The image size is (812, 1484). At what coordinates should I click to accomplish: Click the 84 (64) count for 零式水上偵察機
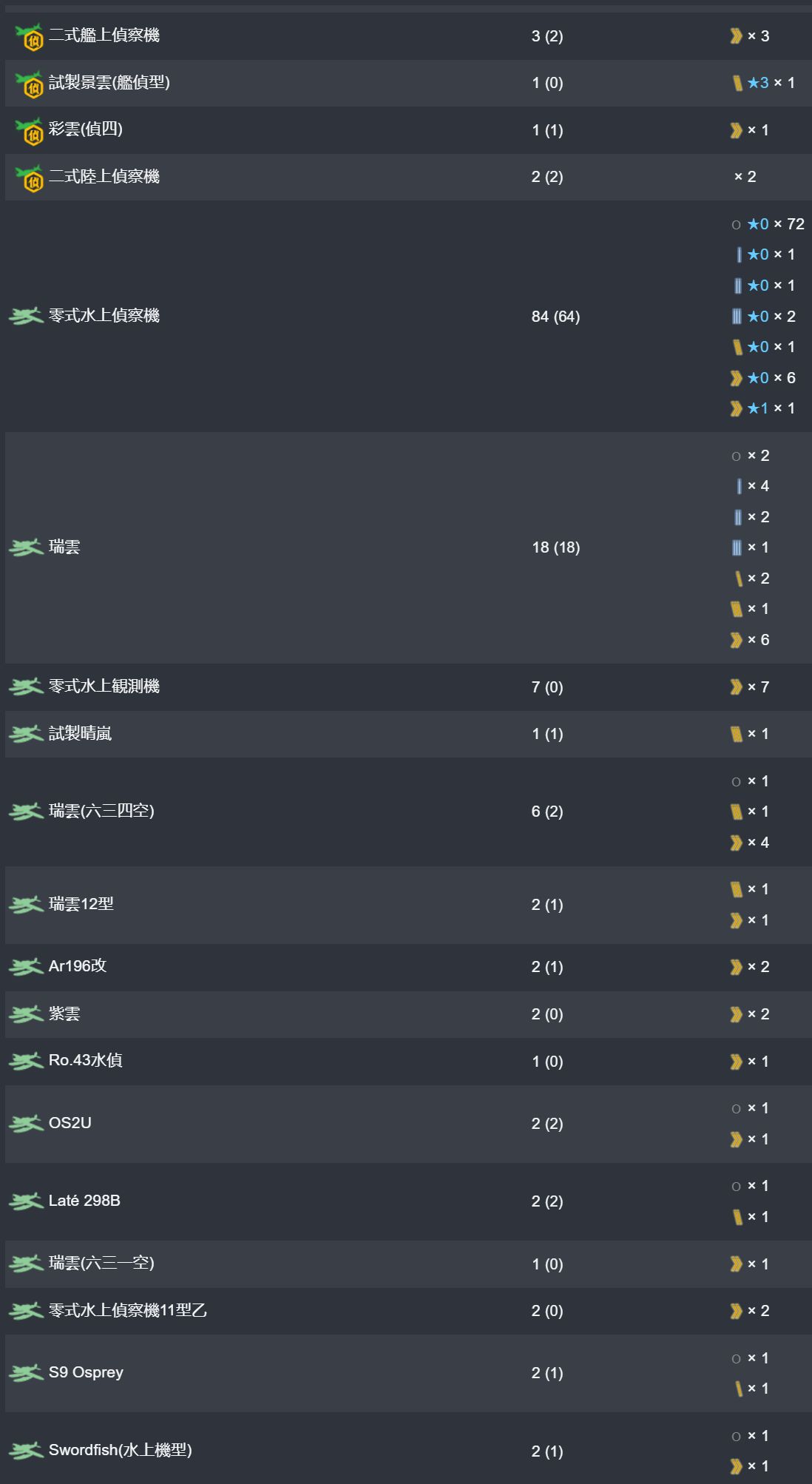(x=555, y=317)
